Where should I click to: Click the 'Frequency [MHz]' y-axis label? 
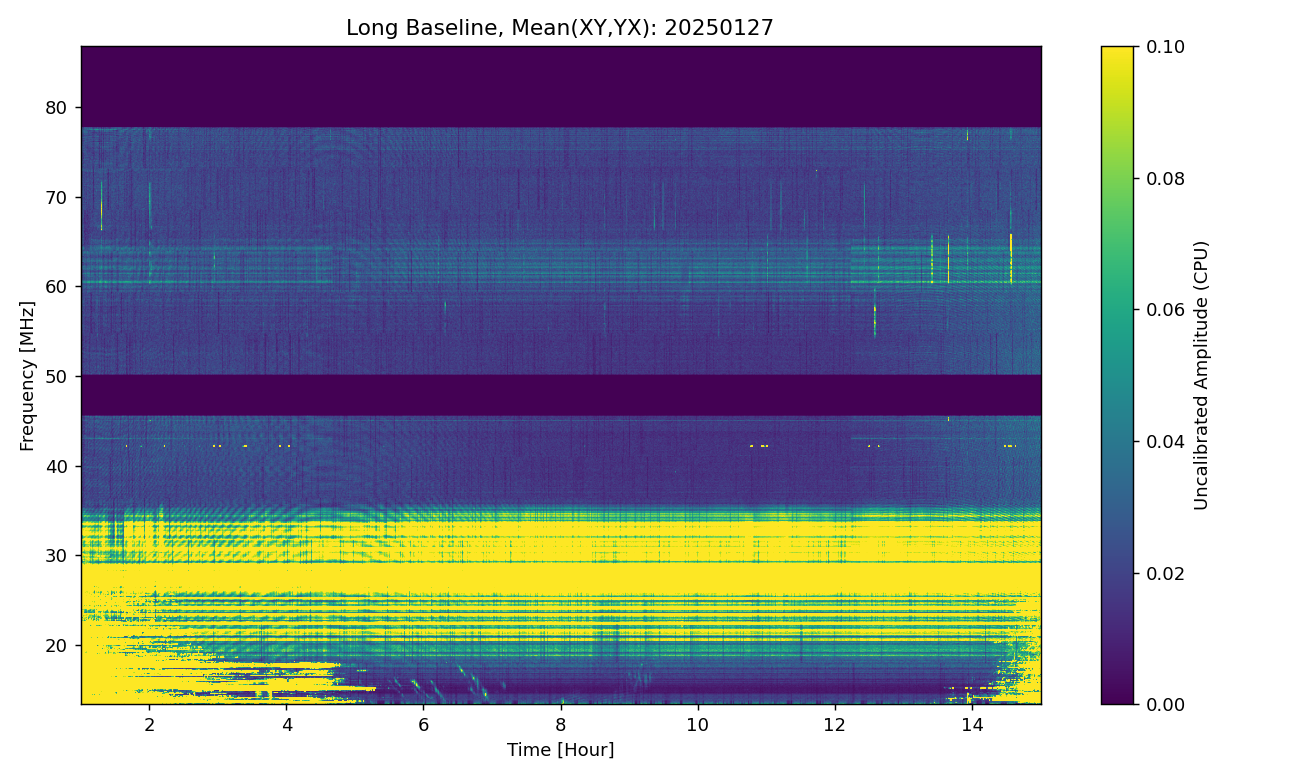click(27, 375)
